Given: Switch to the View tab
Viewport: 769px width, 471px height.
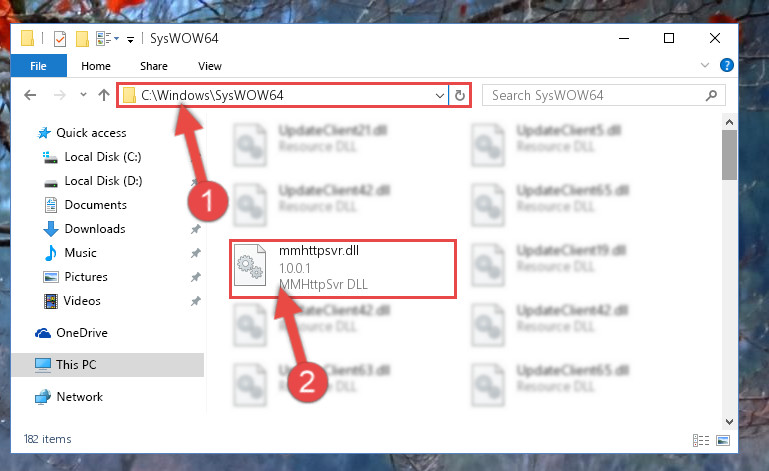Looking at the screenshot, I should pyautogui.click(x=209, y=66).
